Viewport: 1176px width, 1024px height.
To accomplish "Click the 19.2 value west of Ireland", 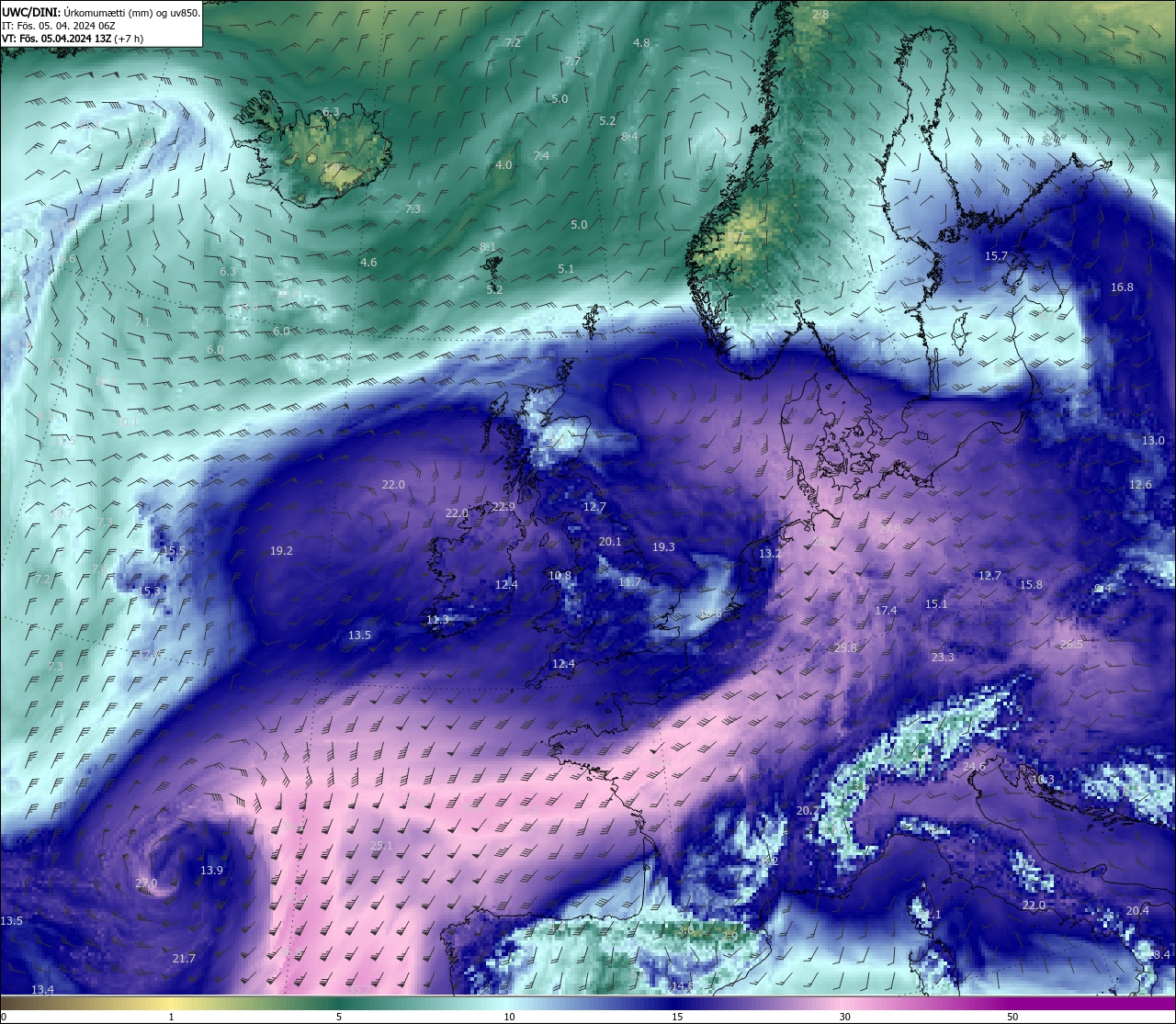I will point(281,551).
